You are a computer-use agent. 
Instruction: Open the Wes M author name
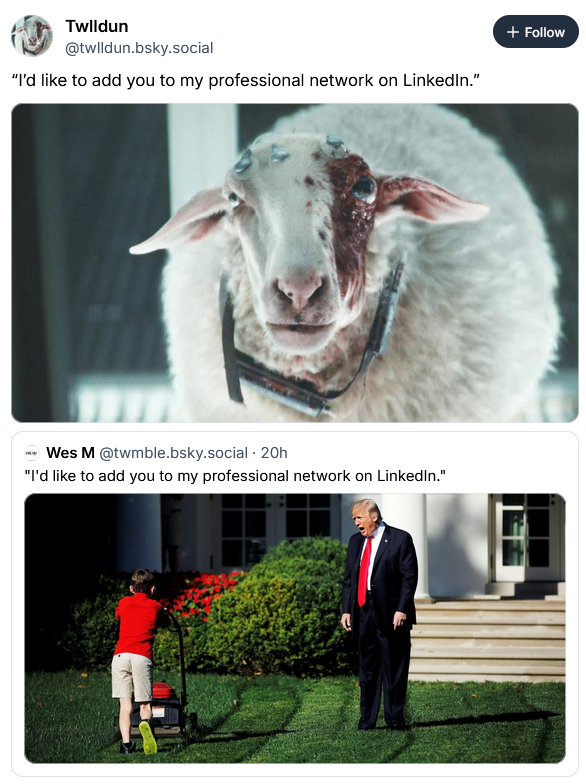click(70, 452)
